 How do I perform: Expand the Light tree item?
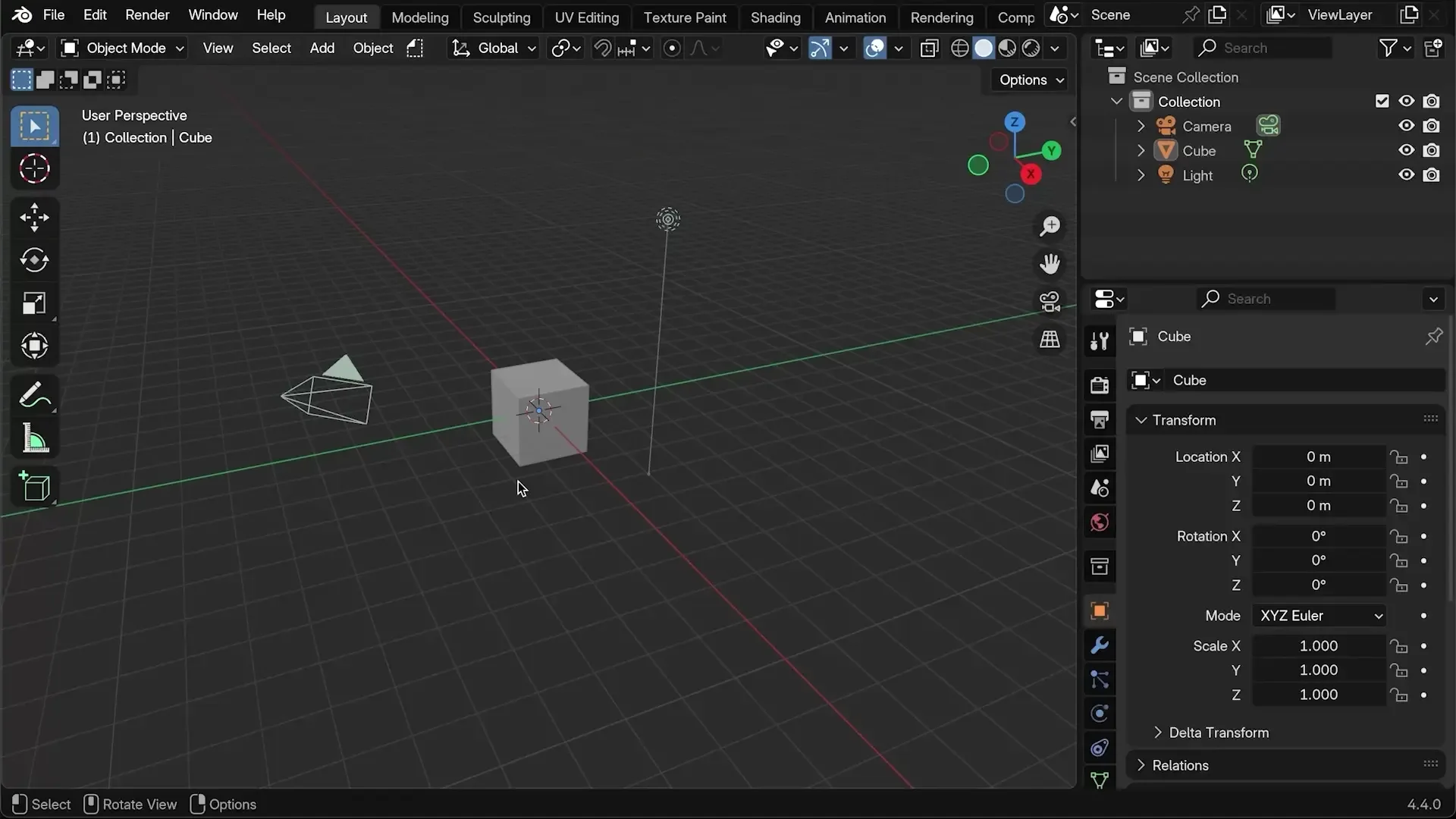click(1141, 175)
